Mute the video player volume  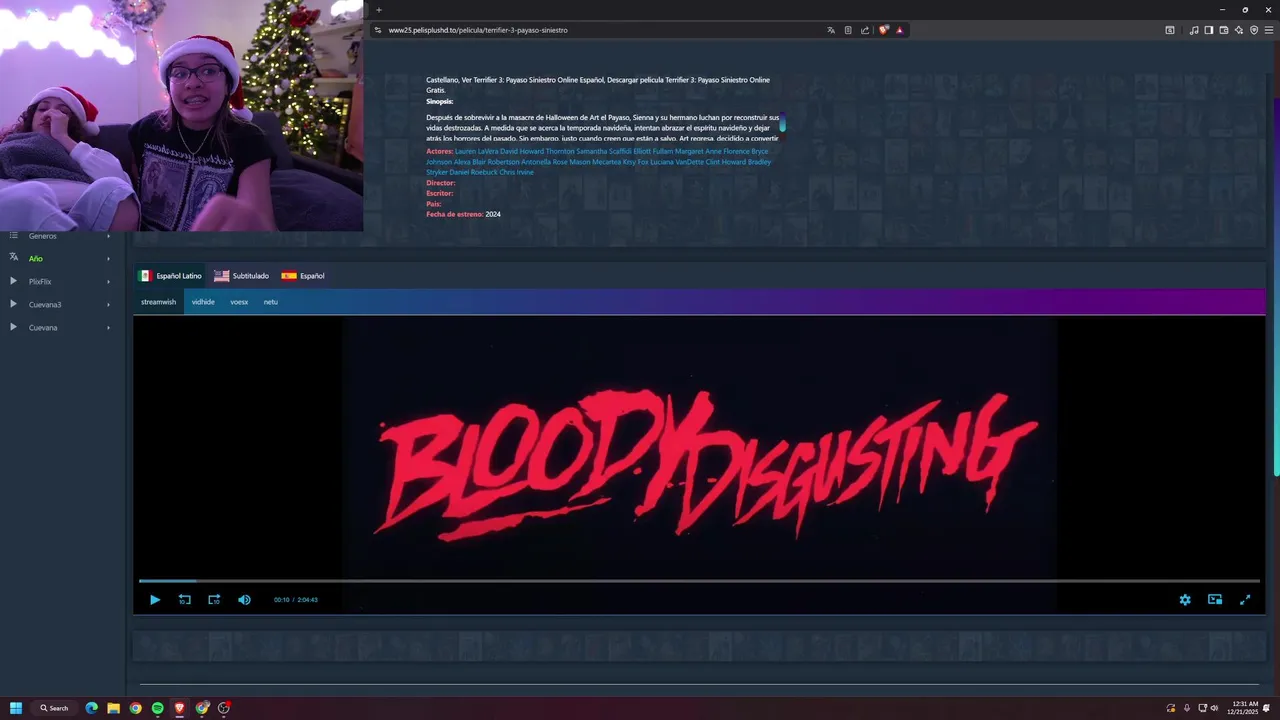click(x=244, y=600)
